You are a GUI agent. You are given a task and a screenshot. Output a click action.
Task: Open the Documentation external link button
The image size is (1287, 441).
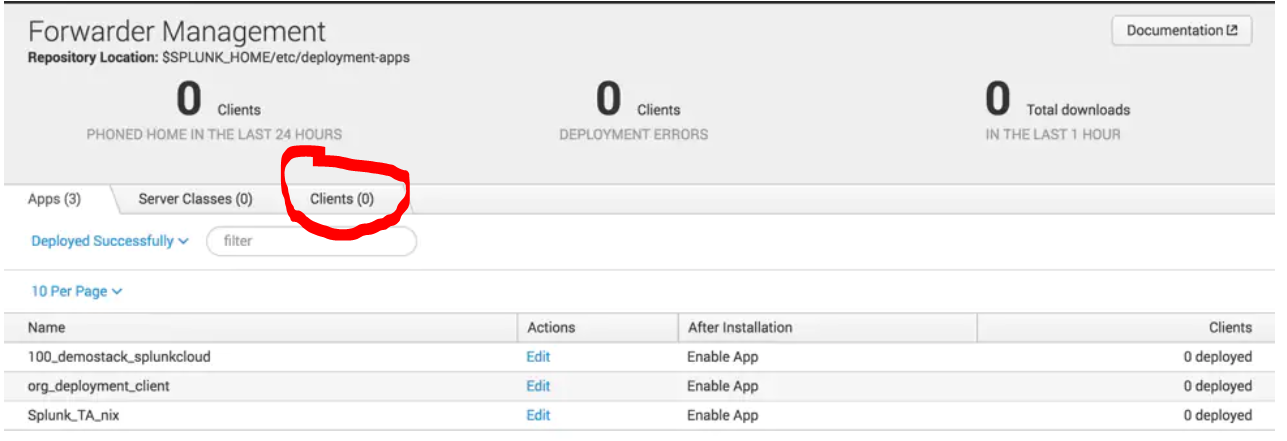[1181, 31]
